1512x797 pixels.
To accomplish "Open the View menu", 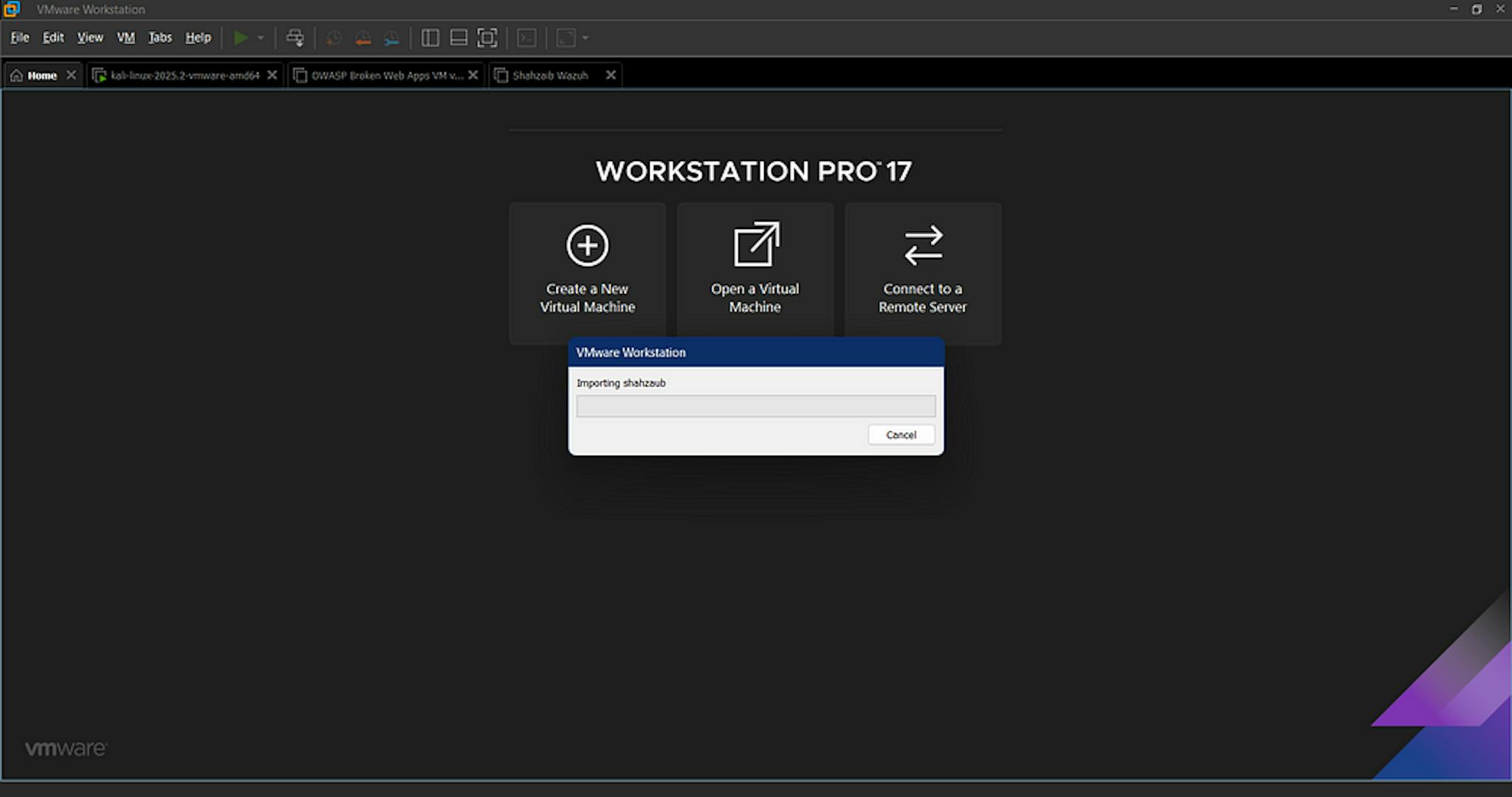I will pyautogui.click(x=90, y=38).
